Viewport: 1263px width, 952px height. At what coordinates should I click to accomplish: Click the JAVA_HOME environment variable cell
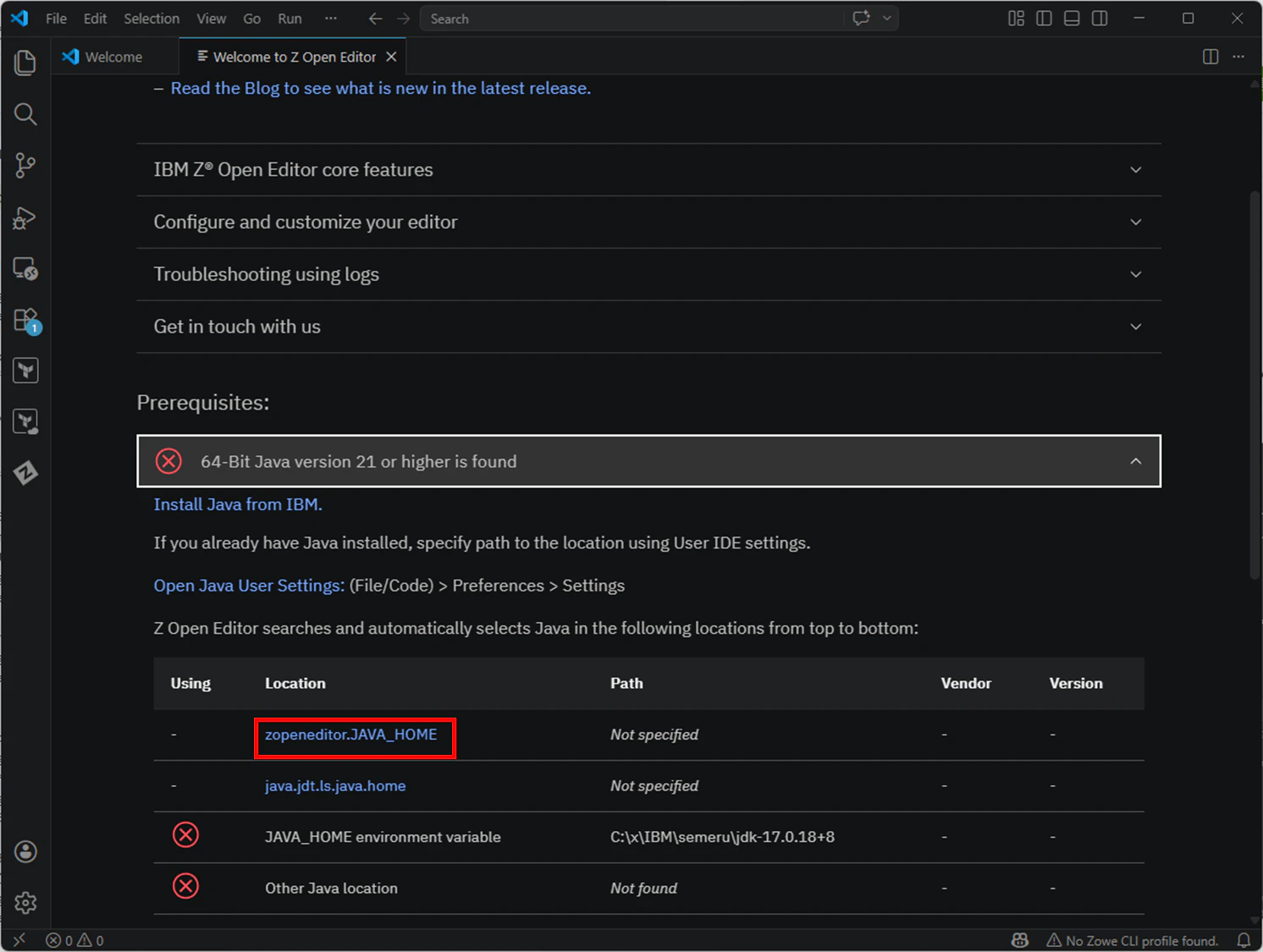pyautogui.click(x=383, y=837)
